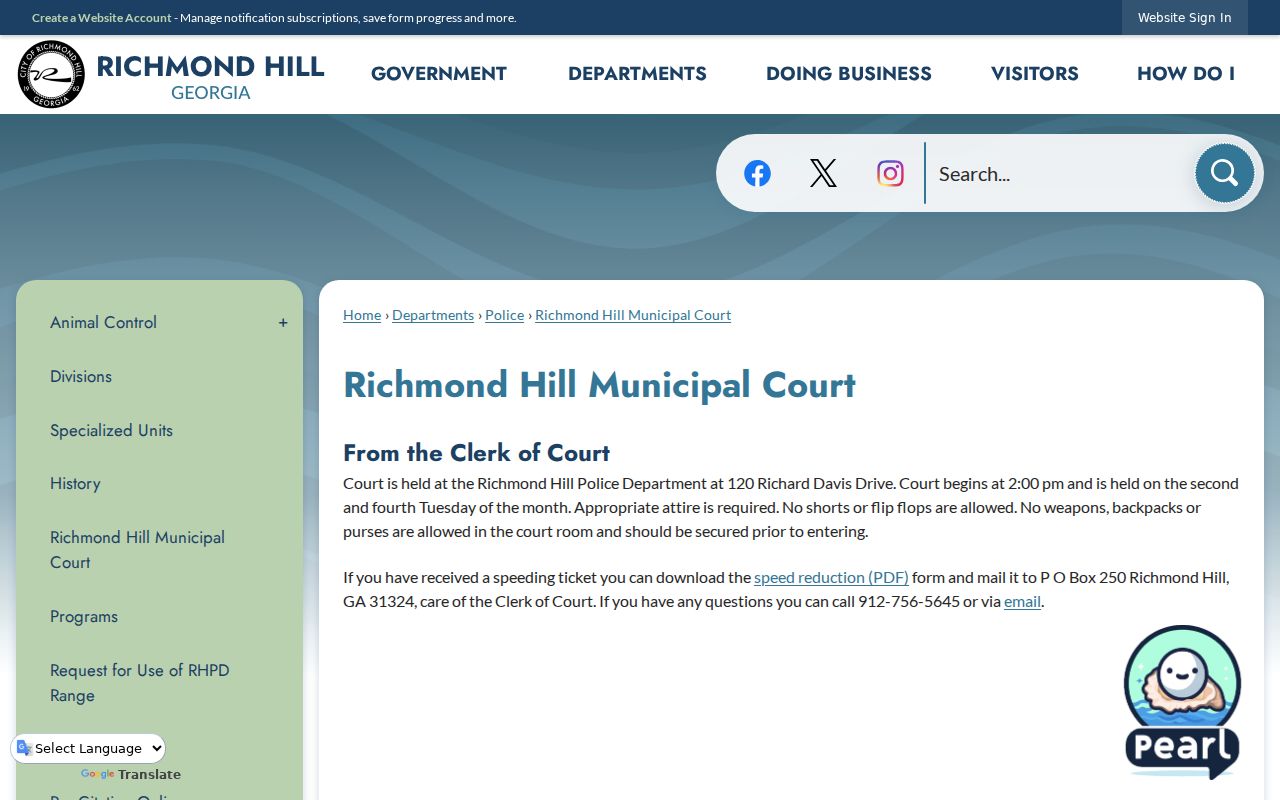Open the X (Twitter) social icon
Viewport: 1280px width, 800px height.
823,173
